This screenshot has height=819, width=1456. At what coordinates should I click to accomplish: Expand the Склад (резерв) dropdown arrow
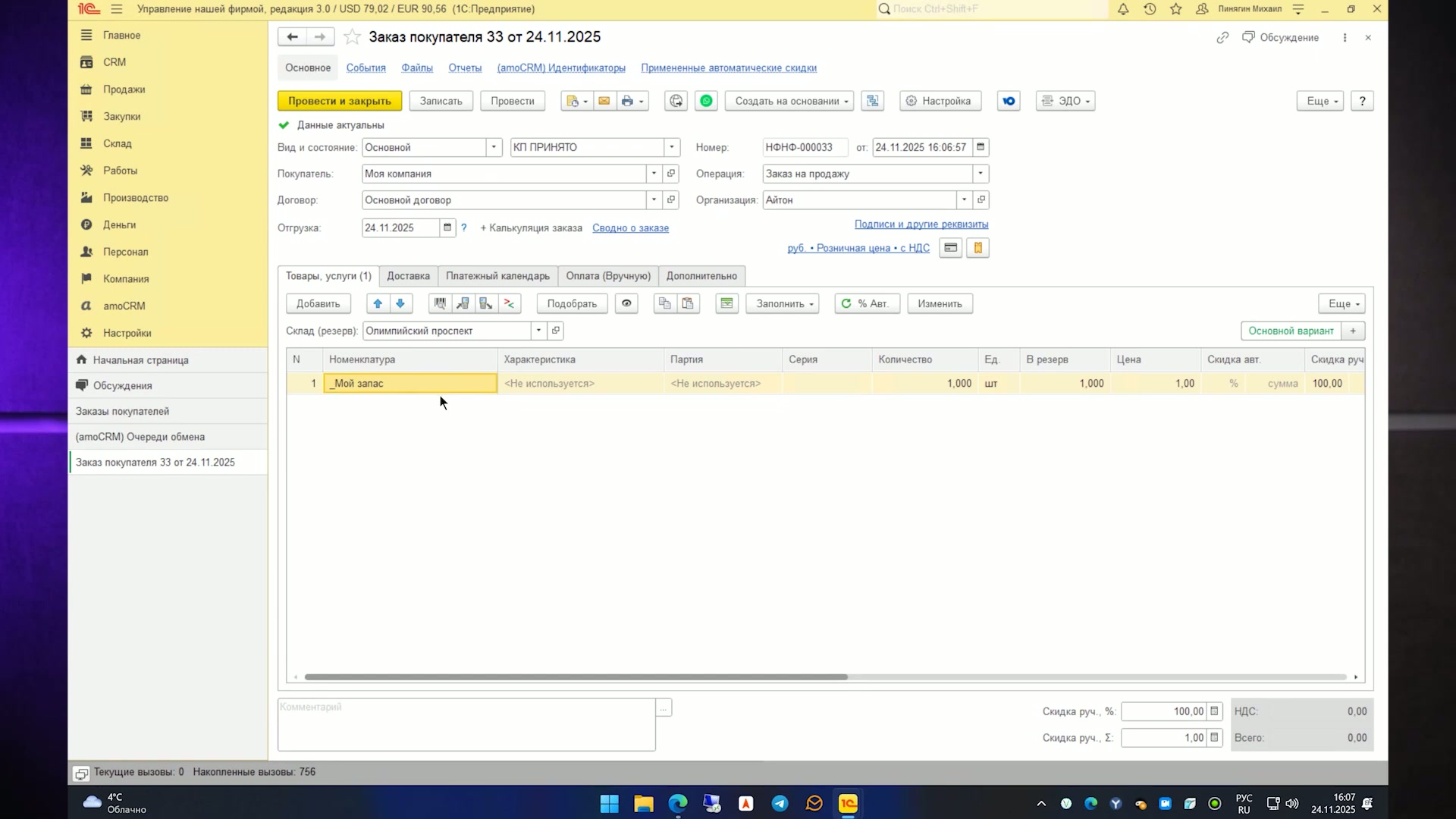(x=538, y=331)
